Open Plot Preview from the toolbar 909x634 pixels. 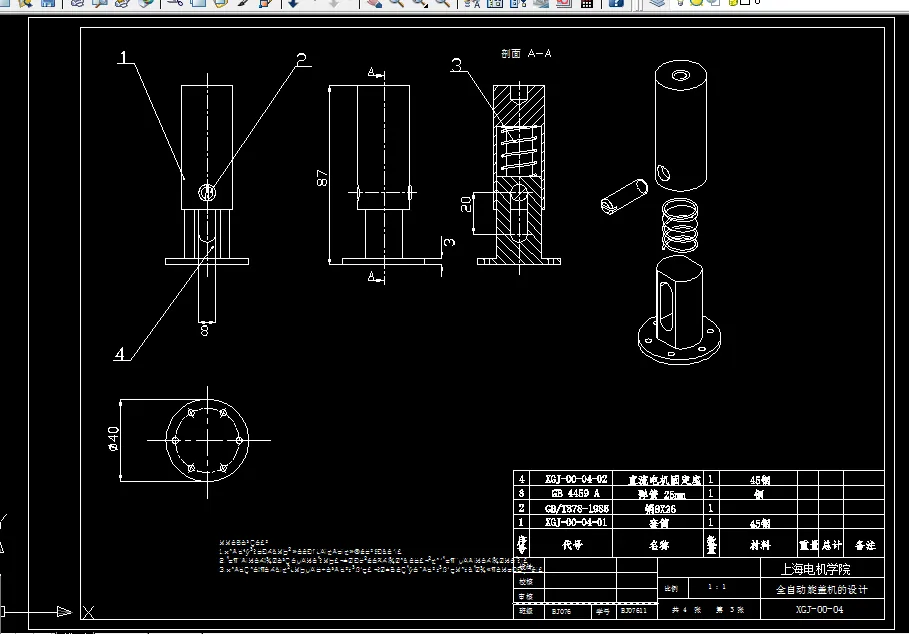(x=100, y=2)
